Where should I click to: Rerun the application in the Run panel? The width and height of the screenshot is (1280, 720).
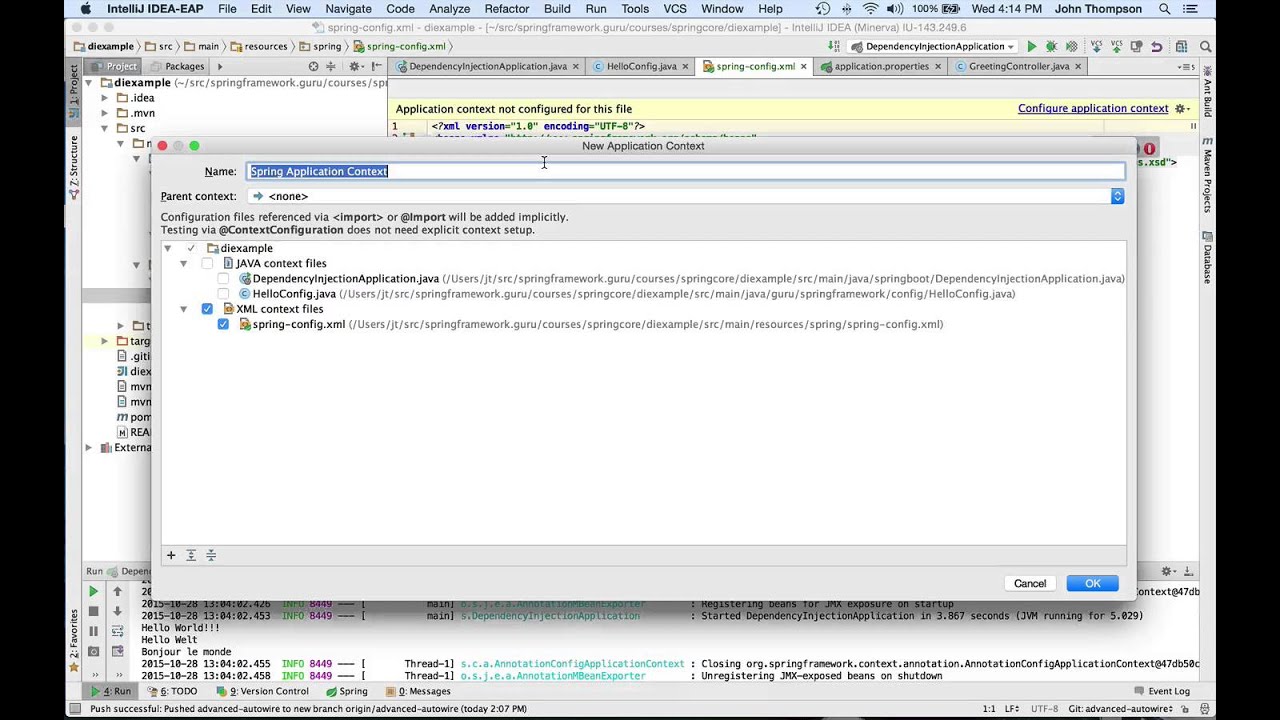tap(94, 591)
